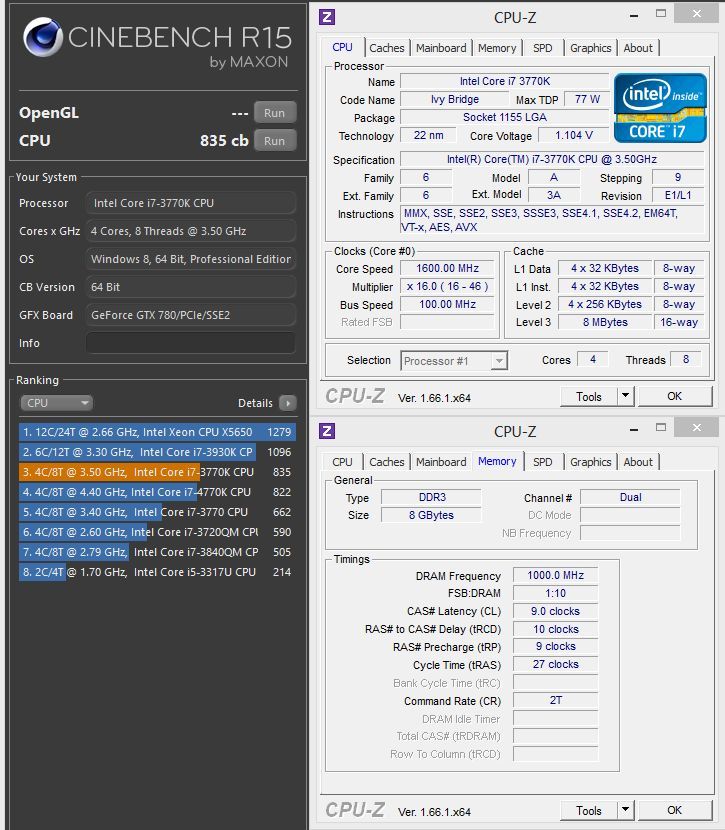Select highlighted ranking row i7-3770K CPU 835
Screen dimensions: 725x830
click(157, 472)
